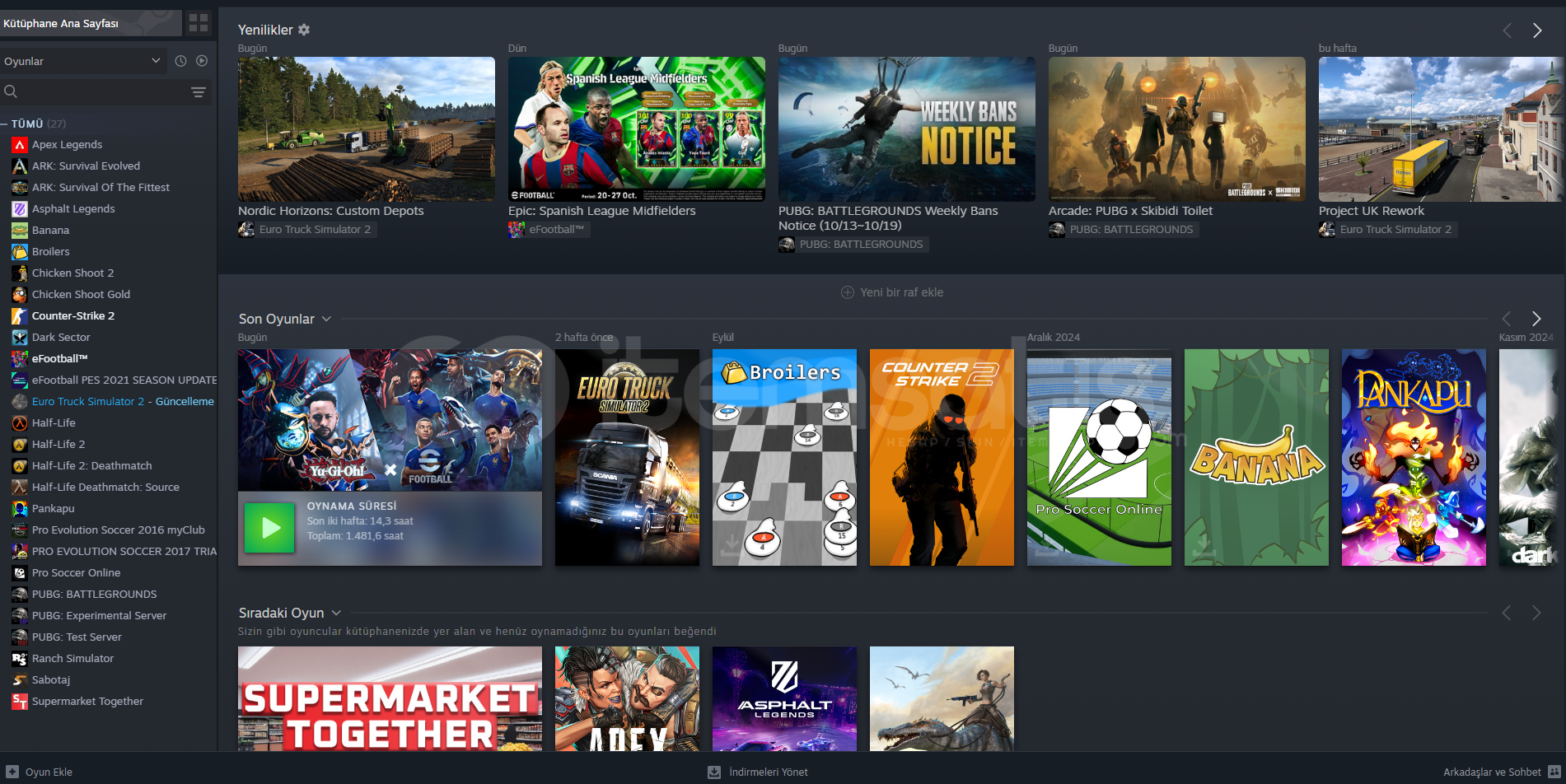Screen dimensions: 1566x784
Task: Go to previous Yenilikler news page
Action: point(1508,30)
